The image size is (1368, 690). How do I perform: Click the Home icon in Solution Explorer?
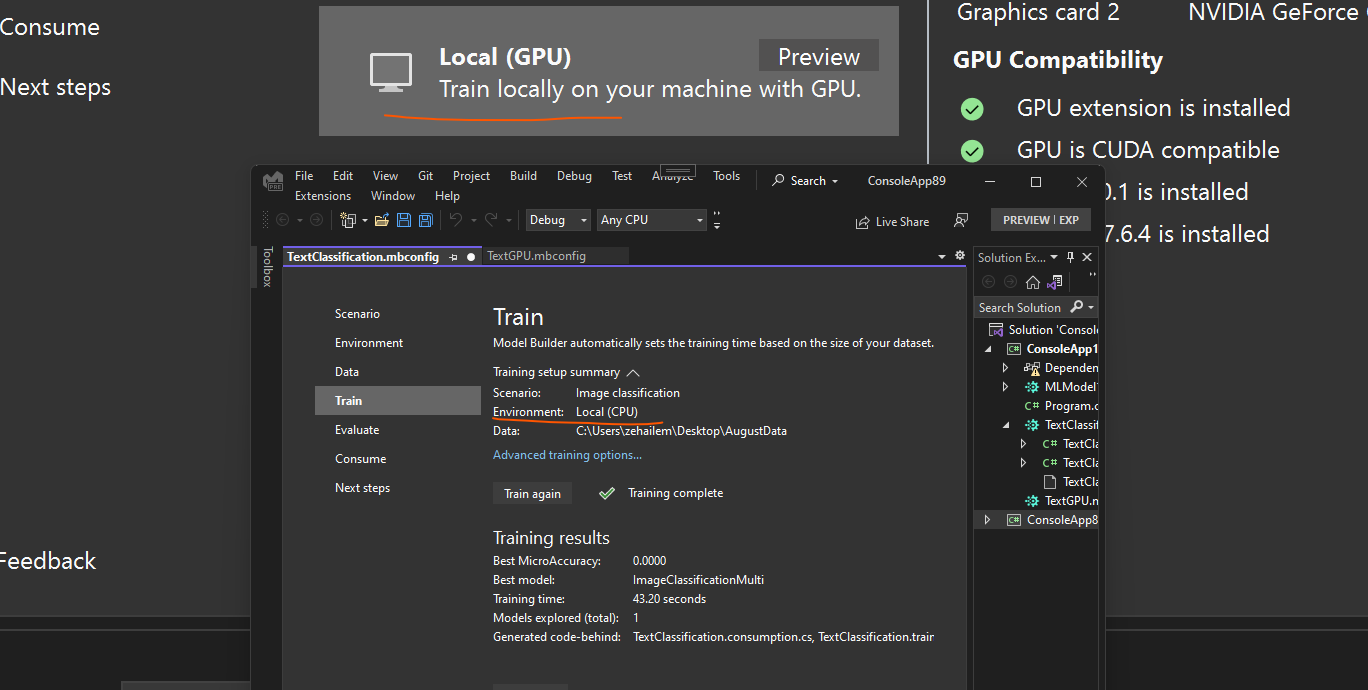[1033, 282]
